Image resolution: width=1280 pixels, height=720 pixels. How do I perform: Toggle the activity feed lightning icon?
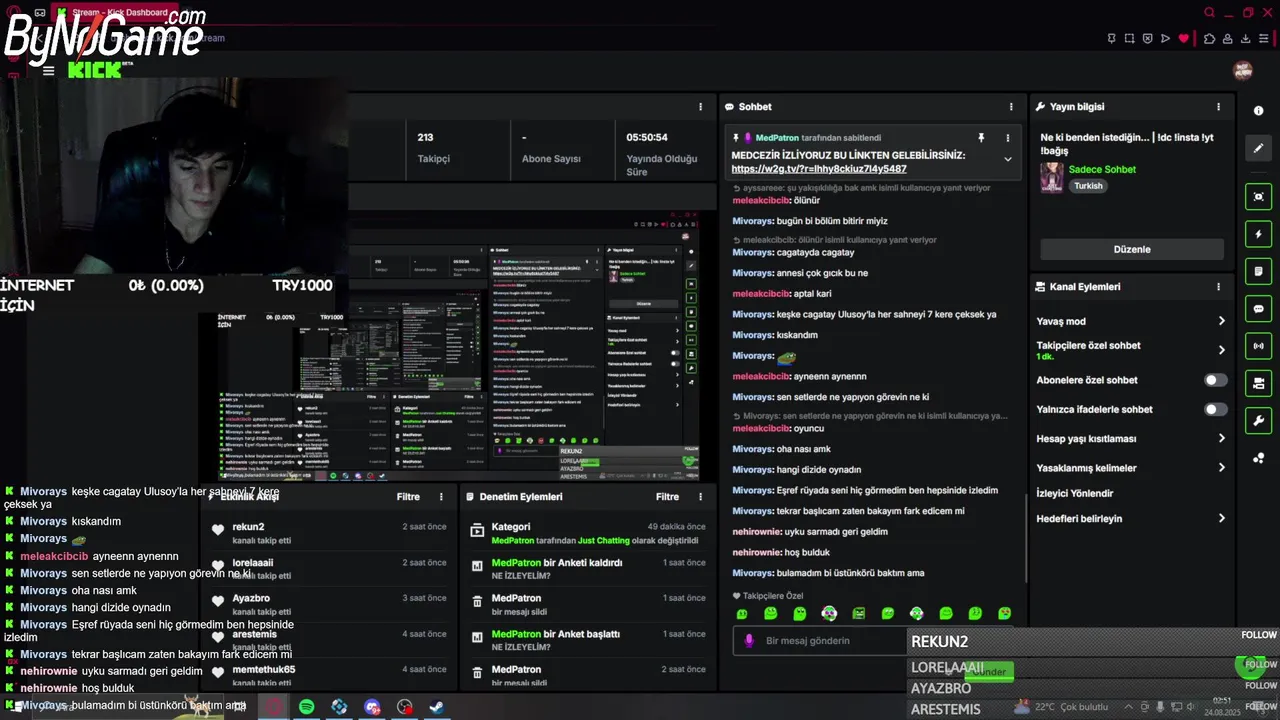point(1258,234)
